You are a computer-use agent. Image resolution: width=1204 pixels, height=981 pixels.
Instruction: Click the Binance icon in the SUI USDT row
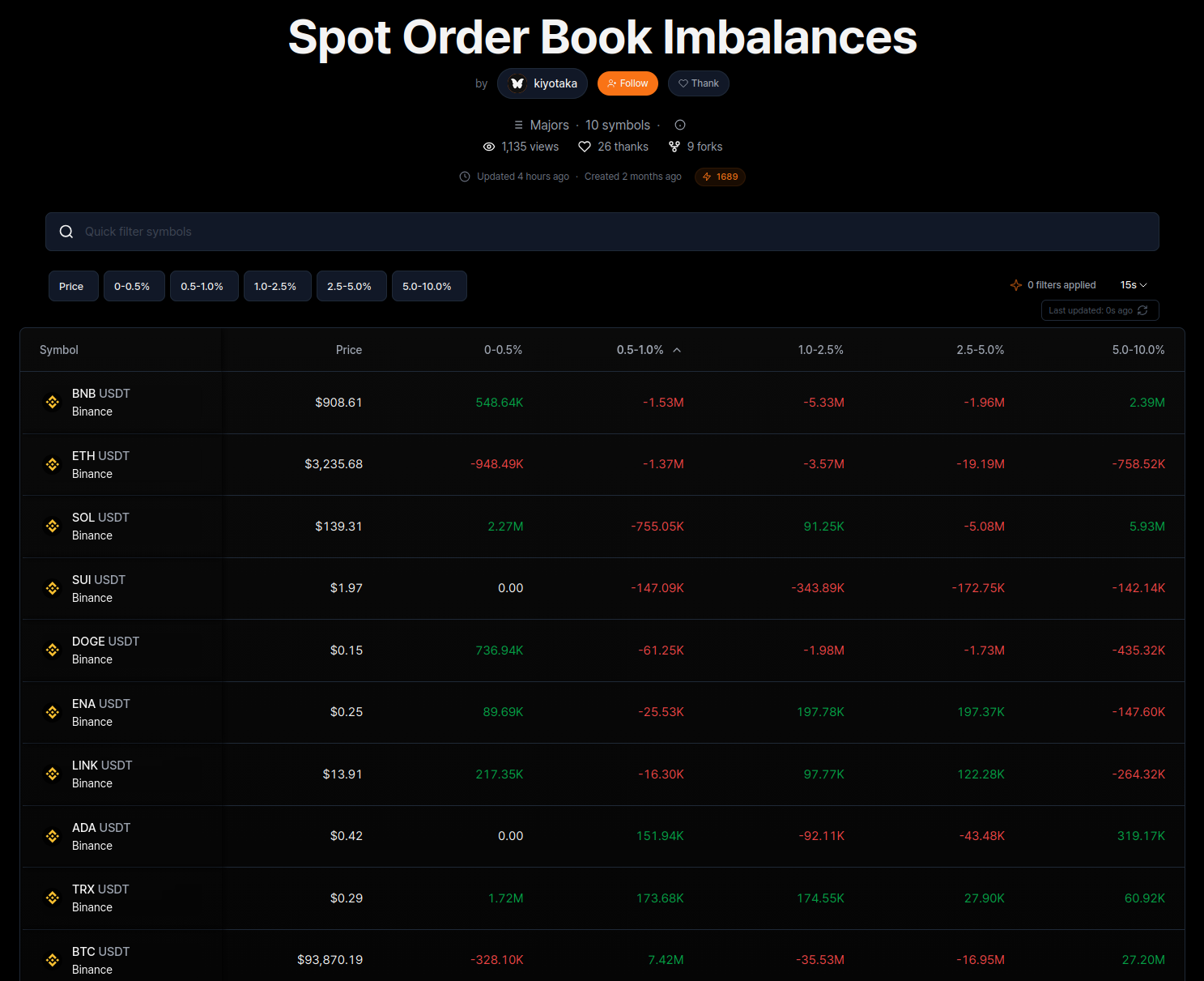[x=53, y=588]
